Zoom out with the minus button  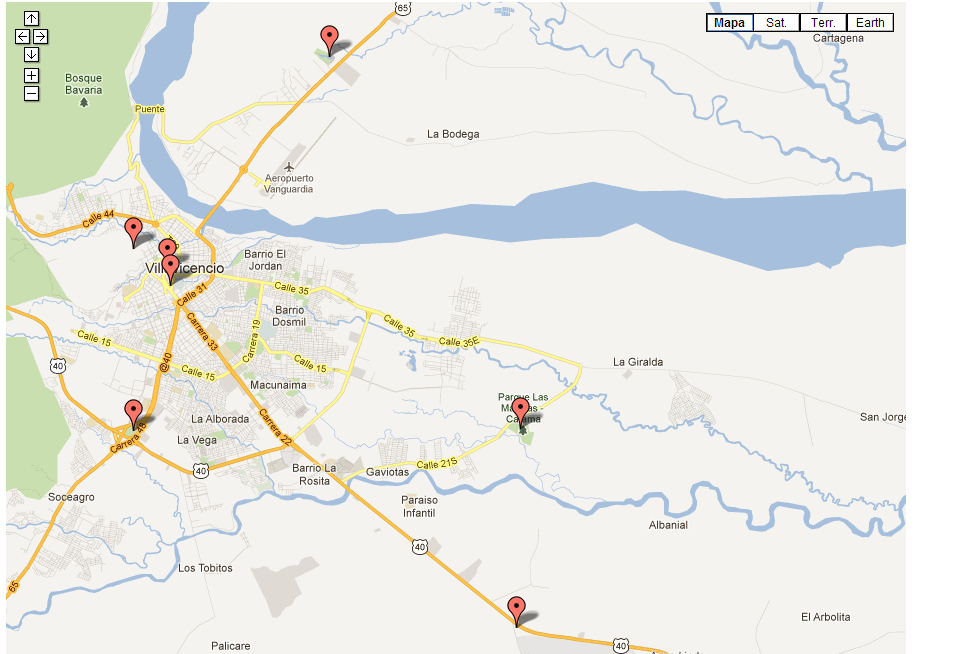tap(31, 94)
